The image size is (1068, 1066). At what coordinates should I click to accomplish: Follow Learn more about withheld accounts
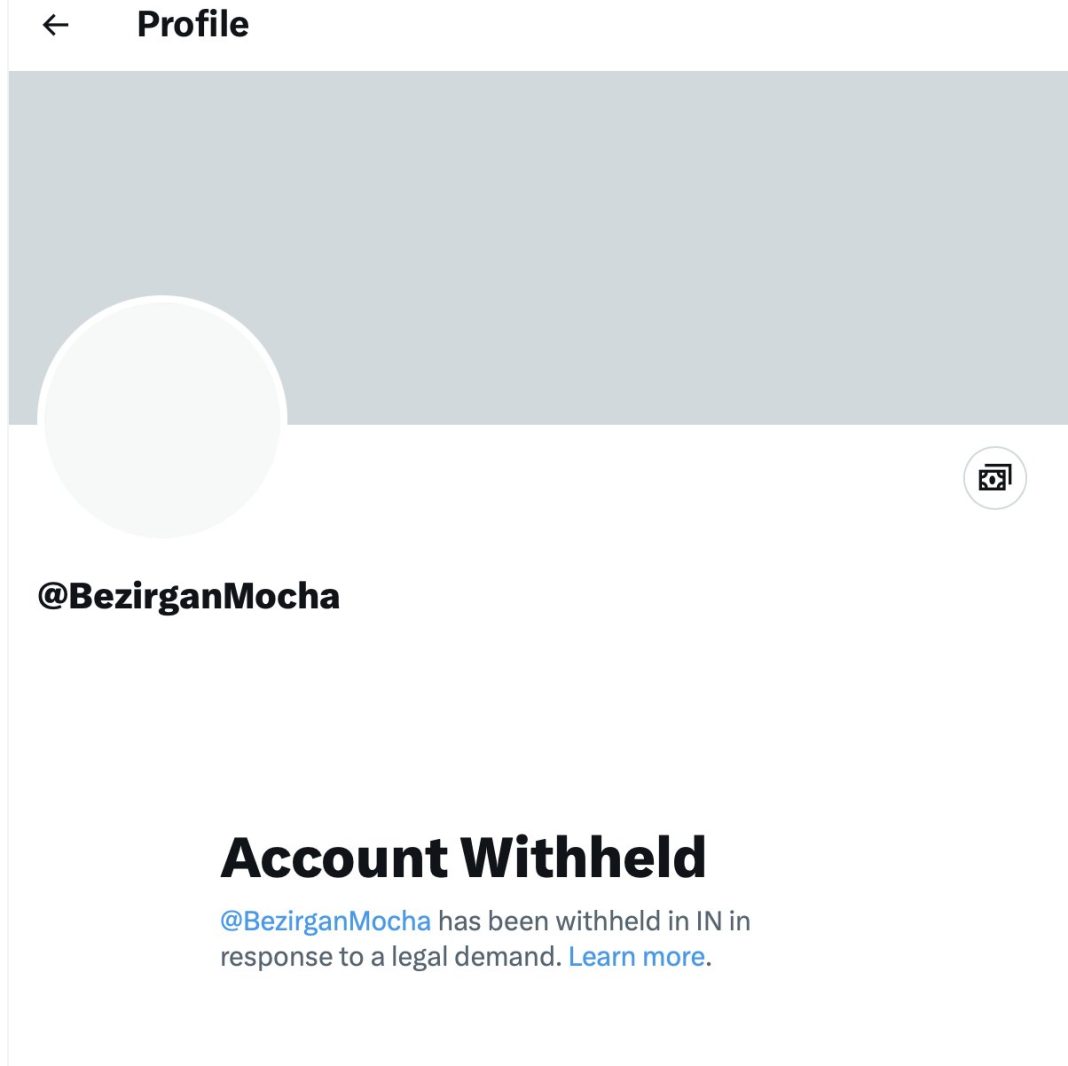tap(636, 957)
